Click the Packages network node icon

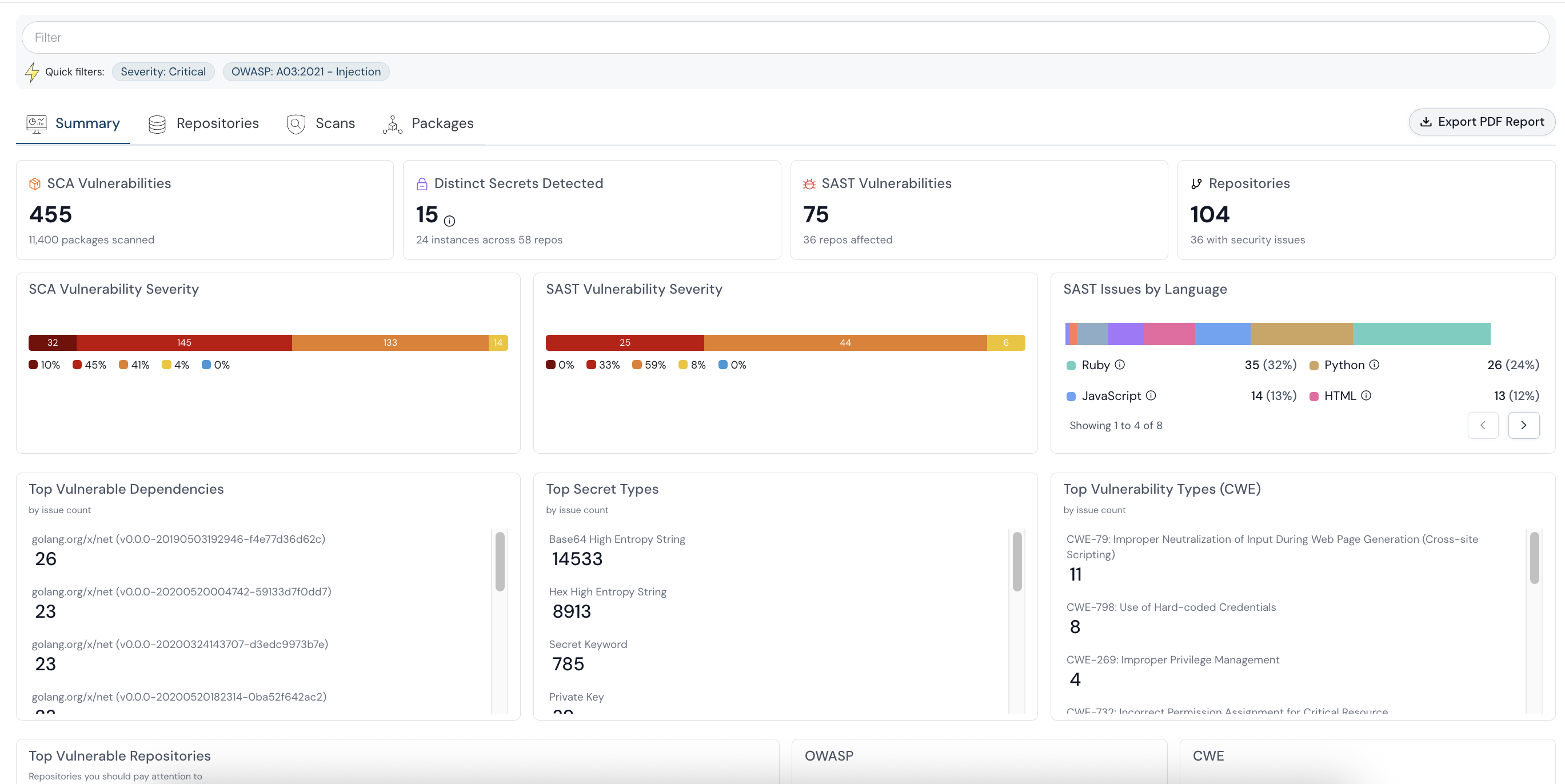pyautogui.click(x=393, y=123)
